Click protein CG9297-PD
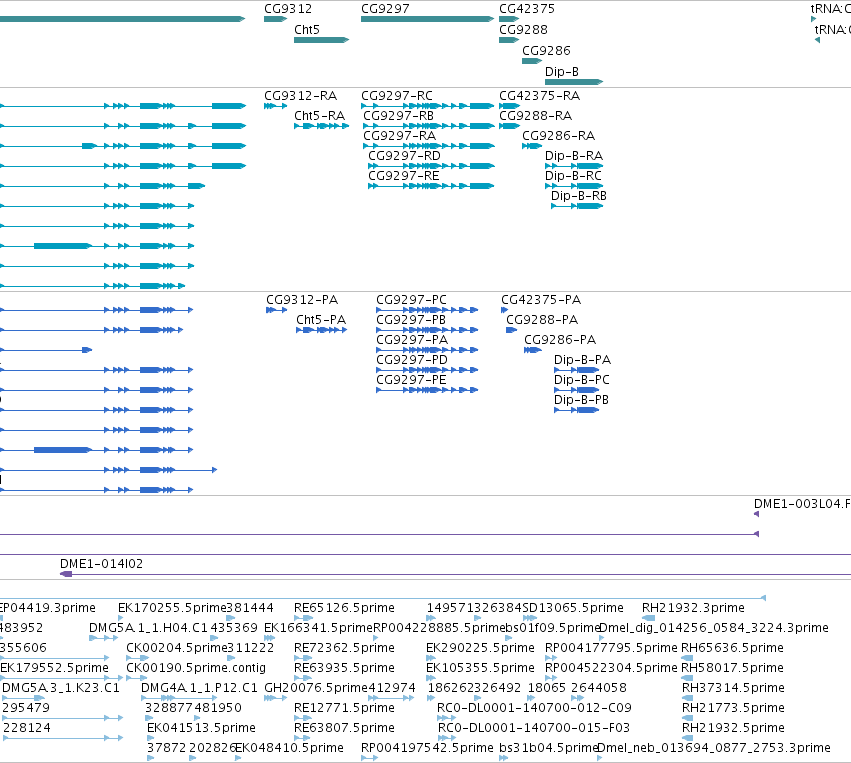Screen dimensions: 851x763 click(427, 370)
